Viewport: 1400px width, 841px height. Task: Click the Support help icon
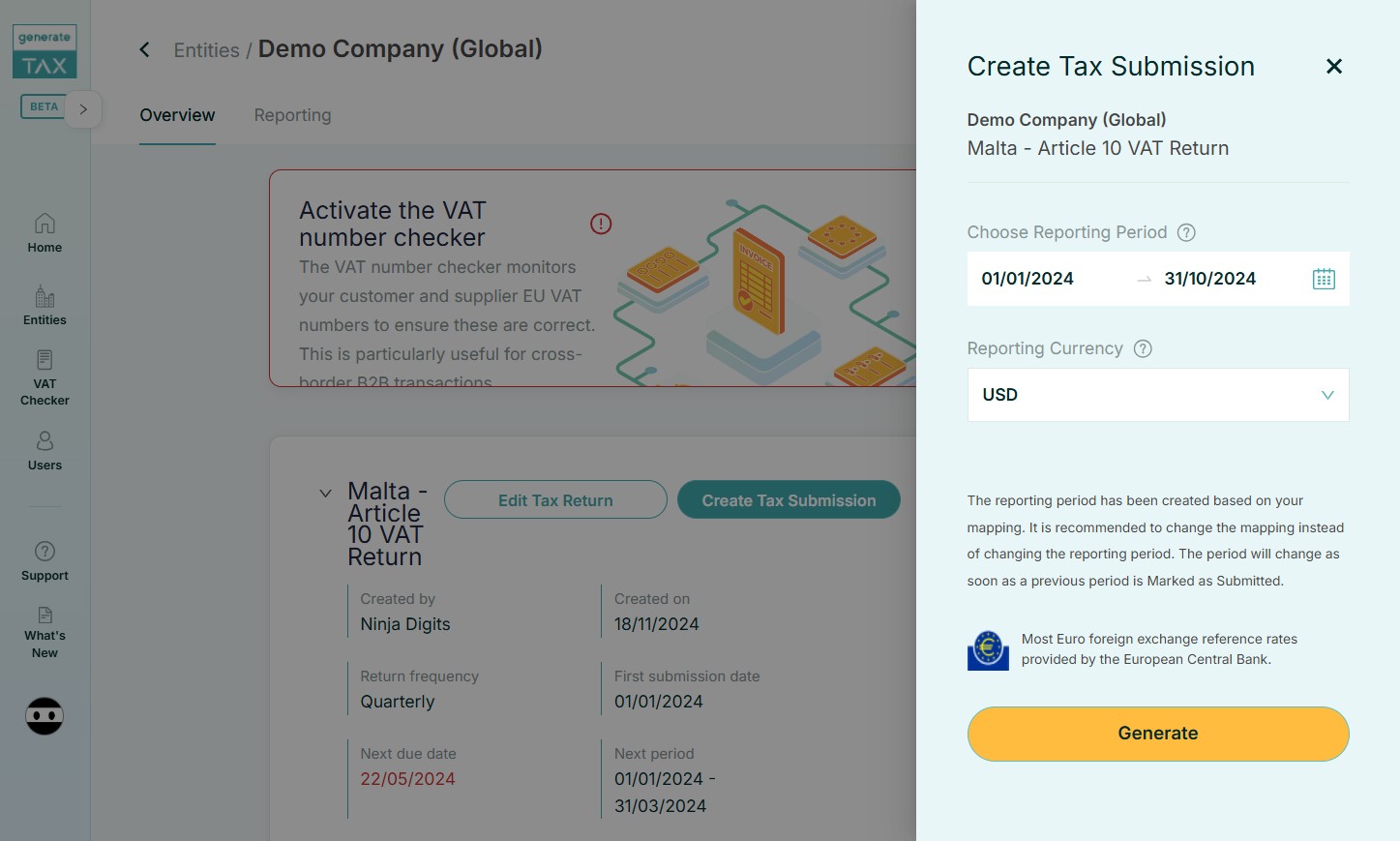point(45,552)
